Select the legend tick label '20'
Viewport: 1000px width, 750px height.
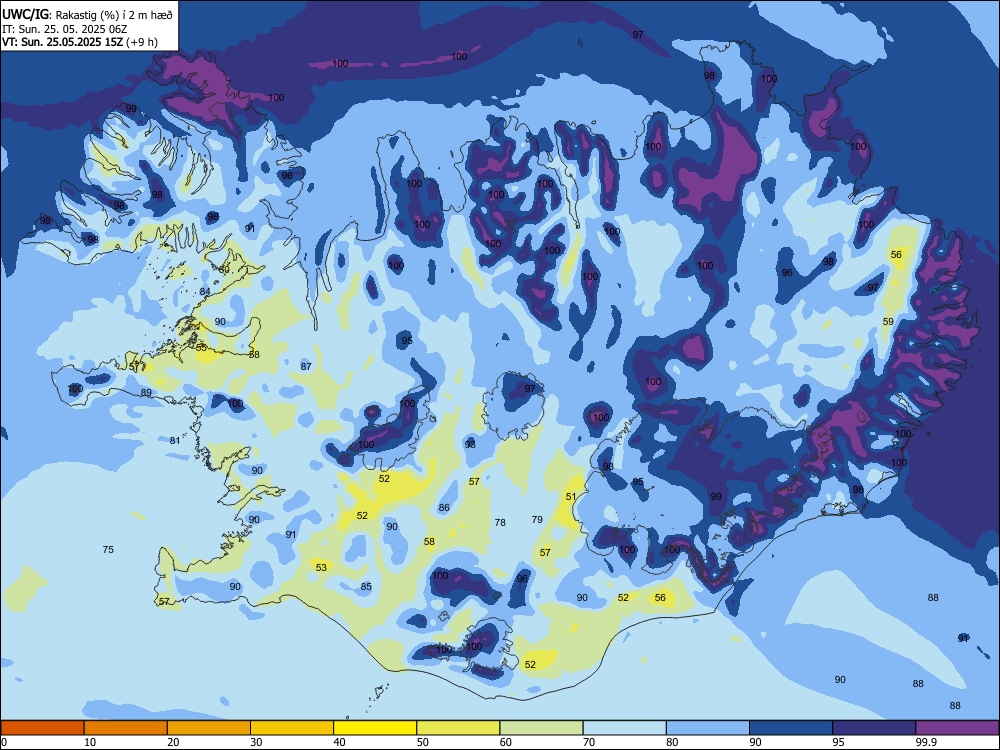coord(173,742)
